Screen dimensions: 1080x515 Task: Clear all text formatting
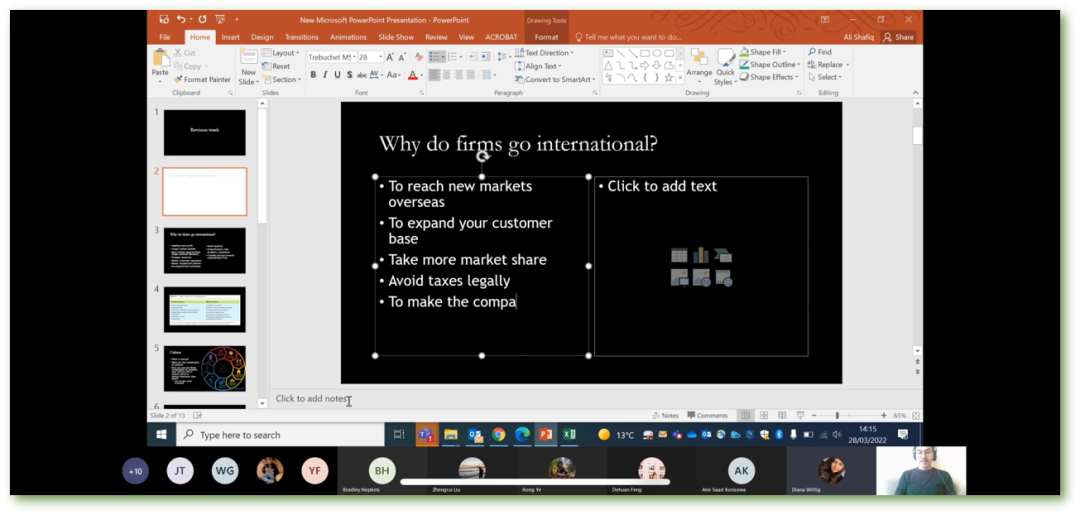click(419, 57)
